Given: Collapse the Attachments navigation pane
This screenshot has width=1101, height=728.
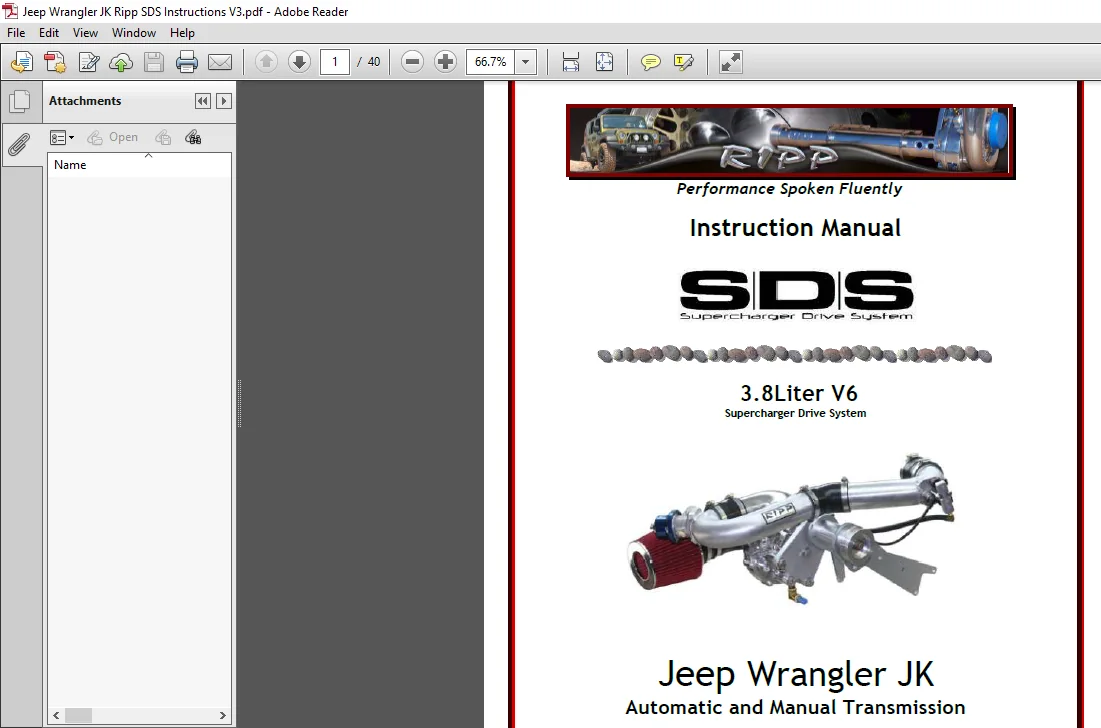Looking at the screenshot, I should [203, 101].
